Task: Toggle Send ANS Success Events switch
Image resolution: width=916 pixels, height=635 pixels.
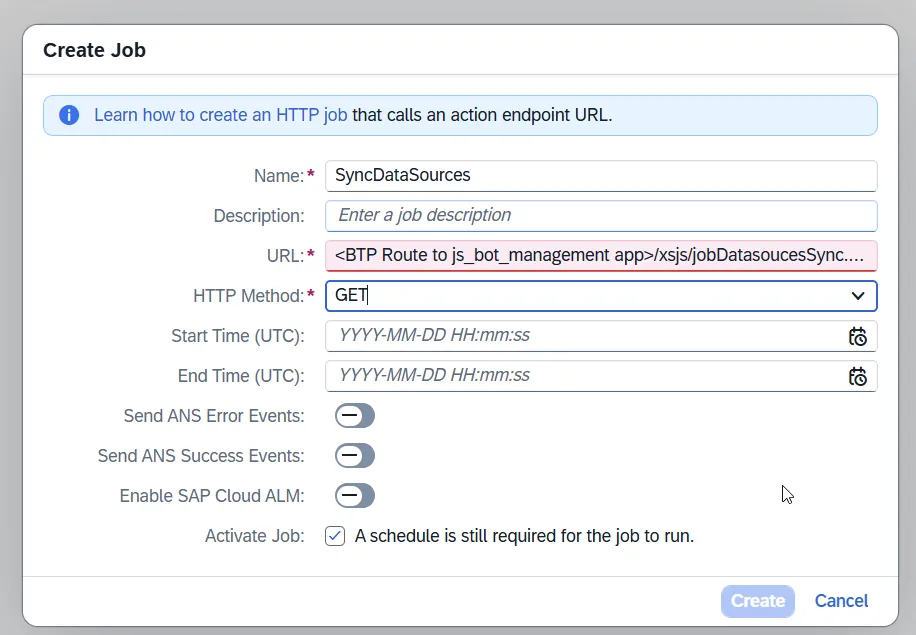Action: tap(355, 456)
